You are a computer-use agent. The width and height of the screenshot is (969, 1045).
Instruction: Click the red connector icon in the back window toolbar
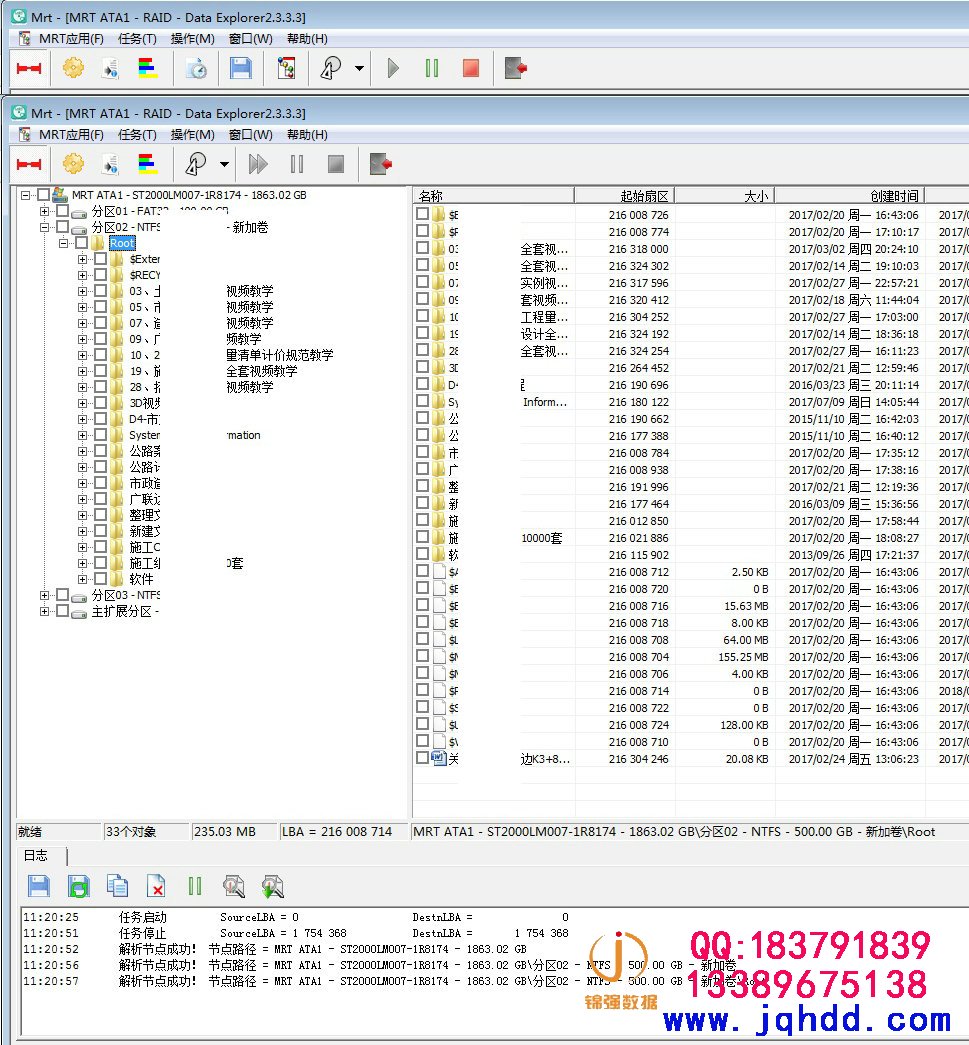[x=29, y=68]
